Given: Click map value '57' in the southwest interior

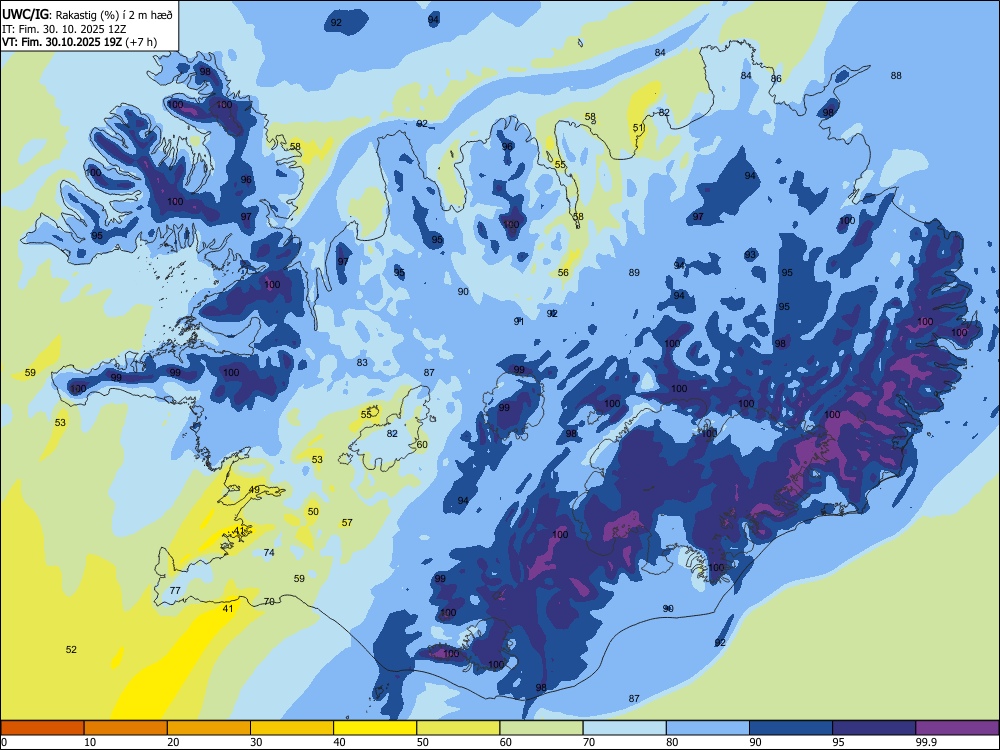Looking at the screenshot, I should point(347,522).
